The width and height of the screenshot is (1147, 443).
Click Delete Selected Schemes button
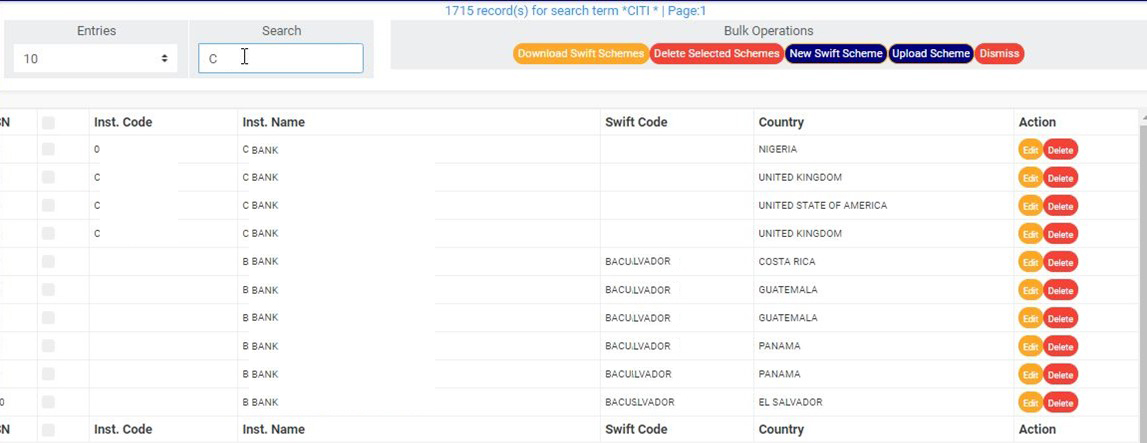click(x=716, y=54)
